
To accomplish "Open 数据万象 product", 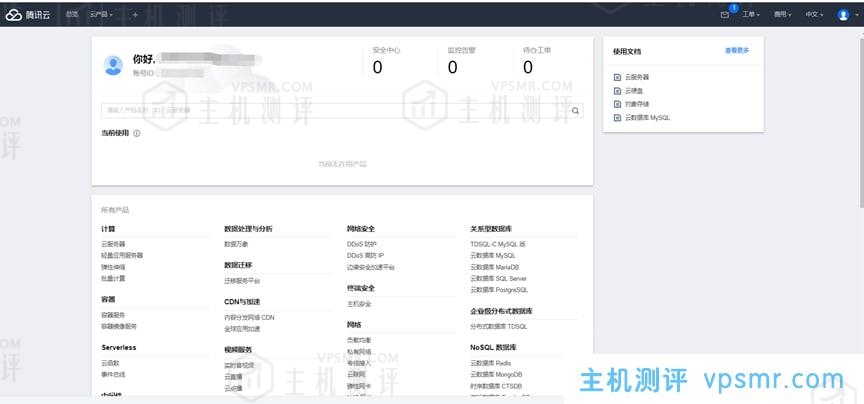I will (236, 244).
